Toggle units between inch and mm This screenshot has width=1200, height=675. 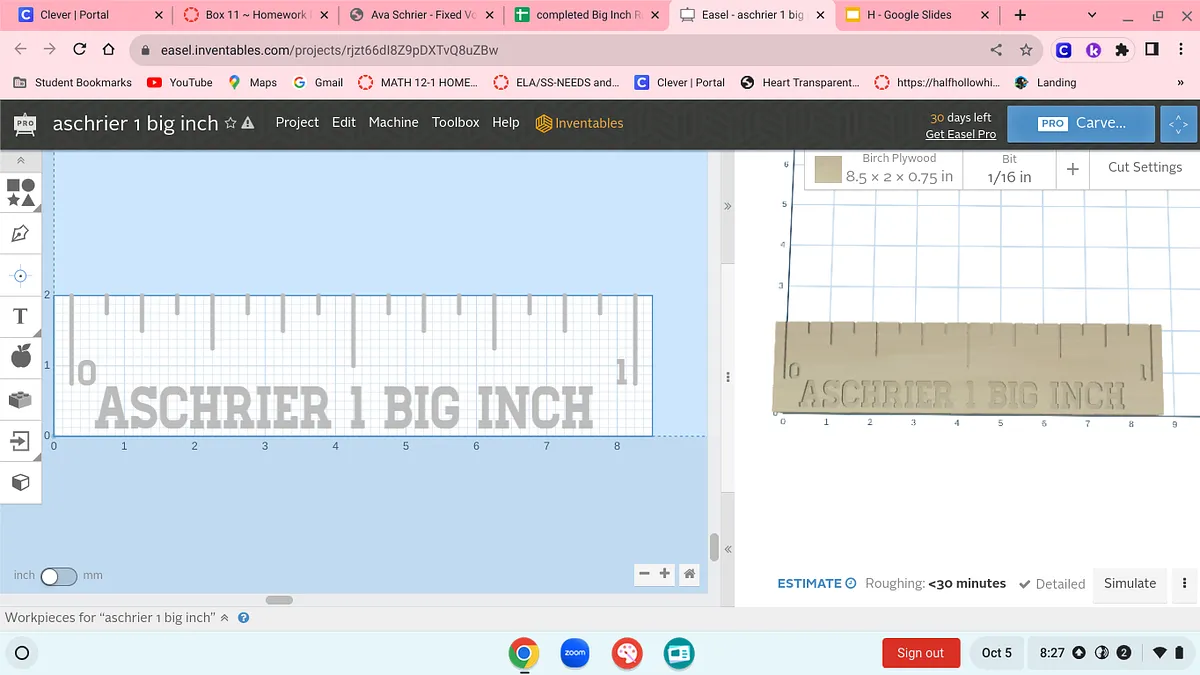[58, 576]
